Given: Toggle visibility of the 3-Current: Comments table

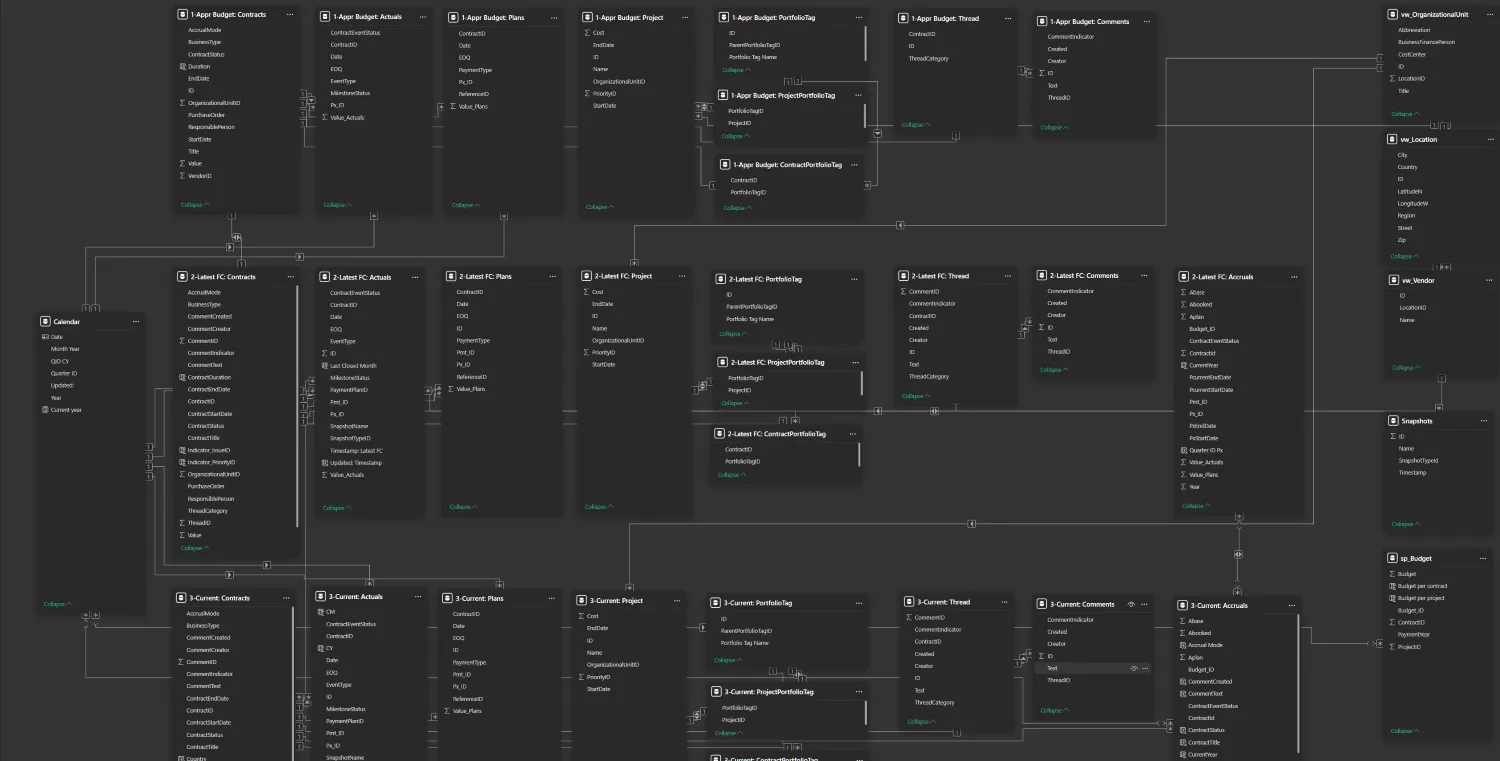Looking at the screenshot, I should pyautogui.click(x=1130, y=604).
